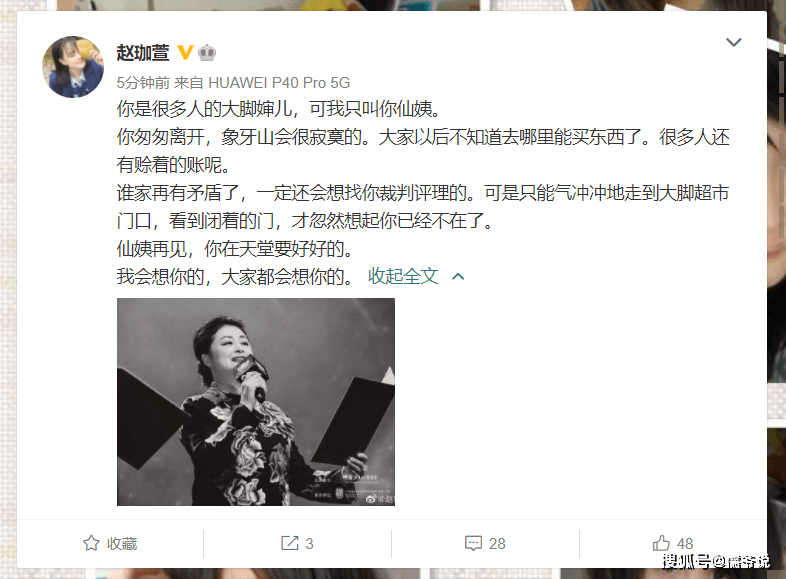Open the username 赵珈萱 profile link
This screenshot has width=786, height=579.
pyautogui.click(x=143, y=53)
